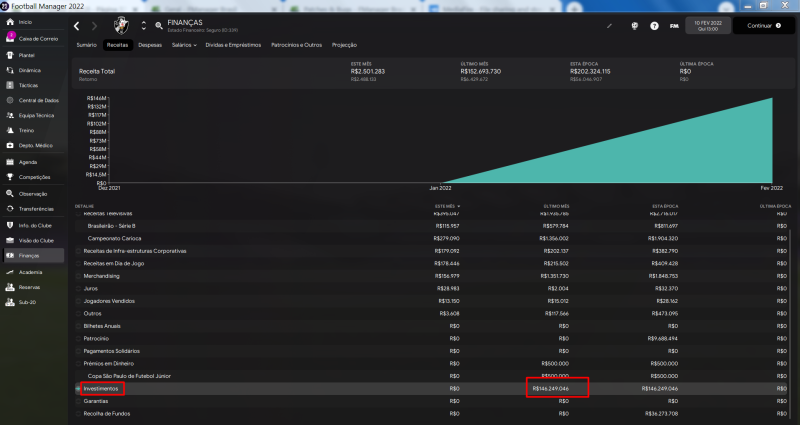Open the FM menu icon
Image resolution: width=800 pixels, height=425 pixels.
click(x=673, y=25)
